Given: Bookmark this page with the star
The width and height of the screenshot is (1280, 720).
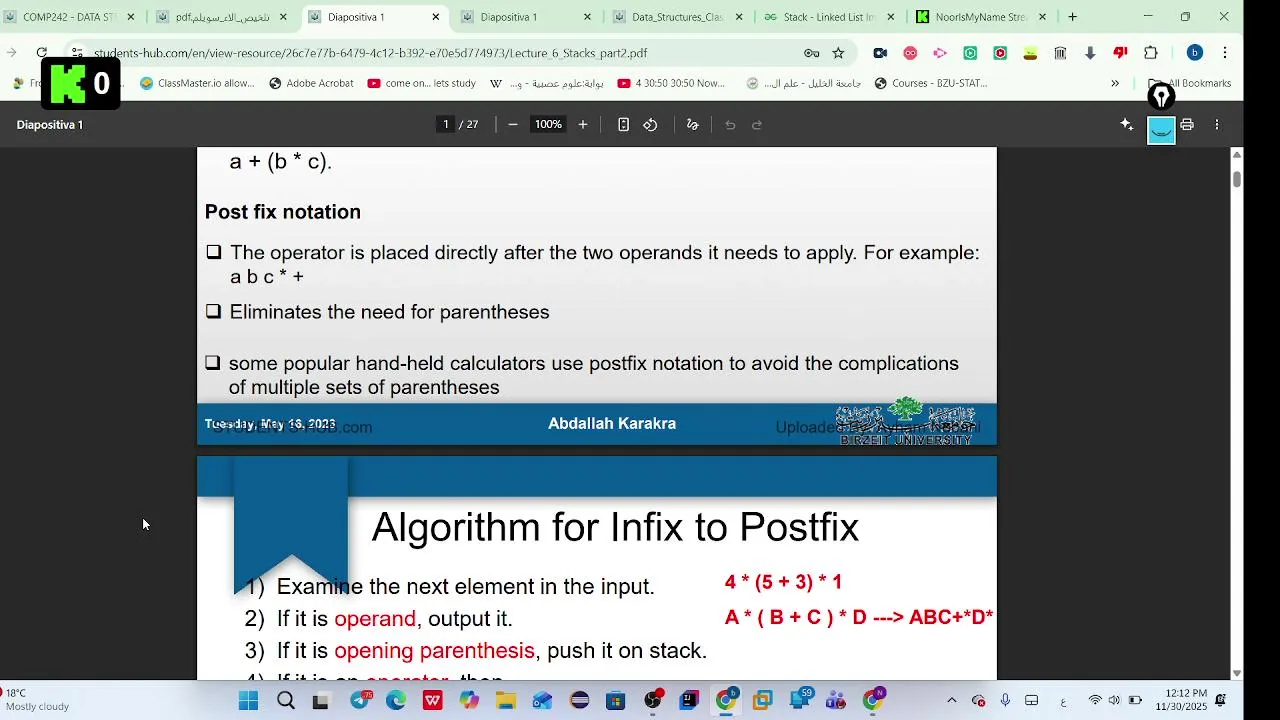Looking at the screenshot, I should [x=838, y=53].
